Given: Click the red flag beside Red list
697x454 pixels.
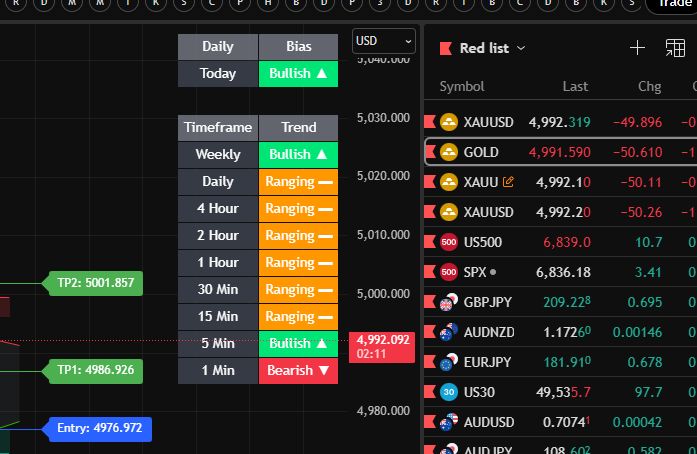Looking at the screenshot, I should click(445, 48).
